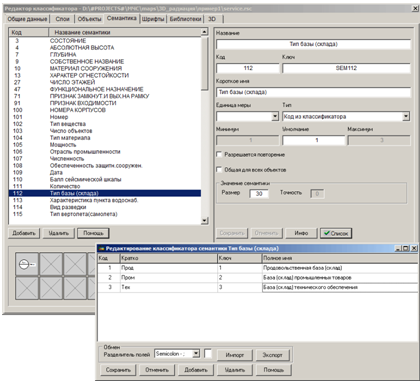This screenshot has height=381, width=420.
Task: Click the Экспорт button
Action: [272, 355]
